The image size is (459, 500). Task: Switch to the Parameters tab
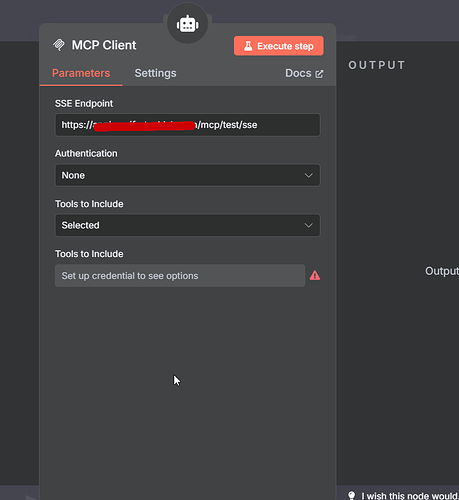pyautogui.click(x=81, y=73)
